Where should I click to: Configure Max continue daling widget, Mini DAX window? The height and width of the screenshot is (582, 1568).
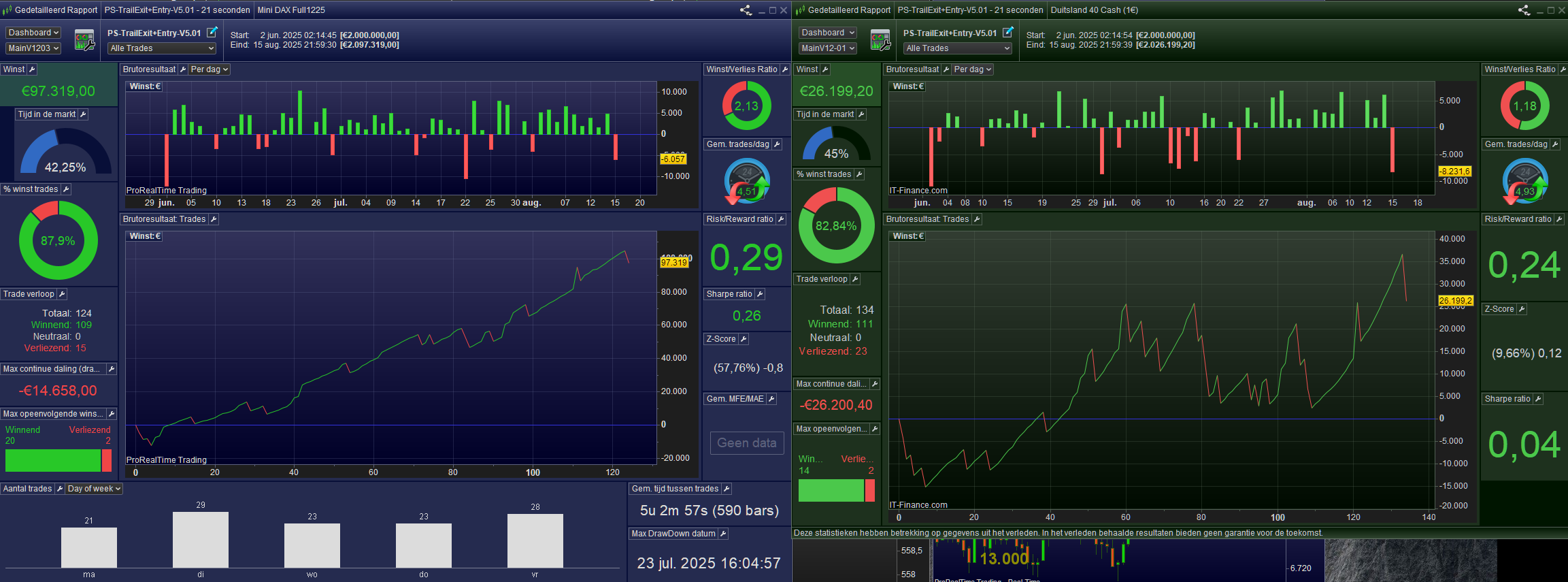pyautogui.click(x=112, y=369)
